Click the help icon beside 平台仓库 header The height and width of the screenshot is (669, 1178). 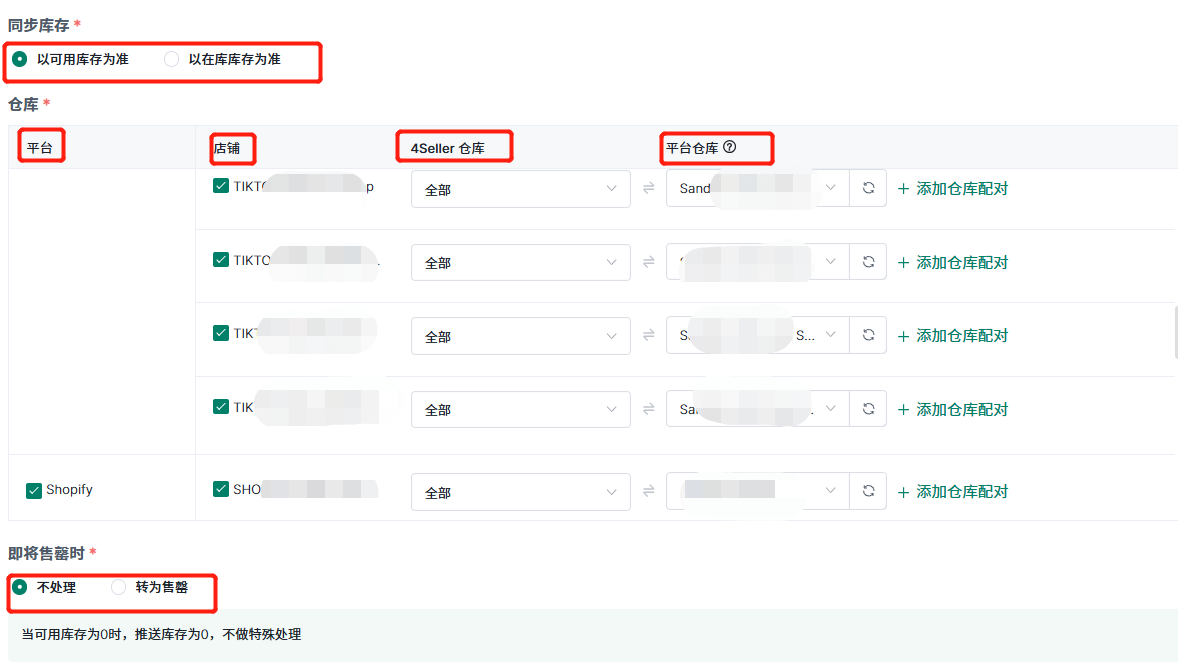tap(730, 147)
